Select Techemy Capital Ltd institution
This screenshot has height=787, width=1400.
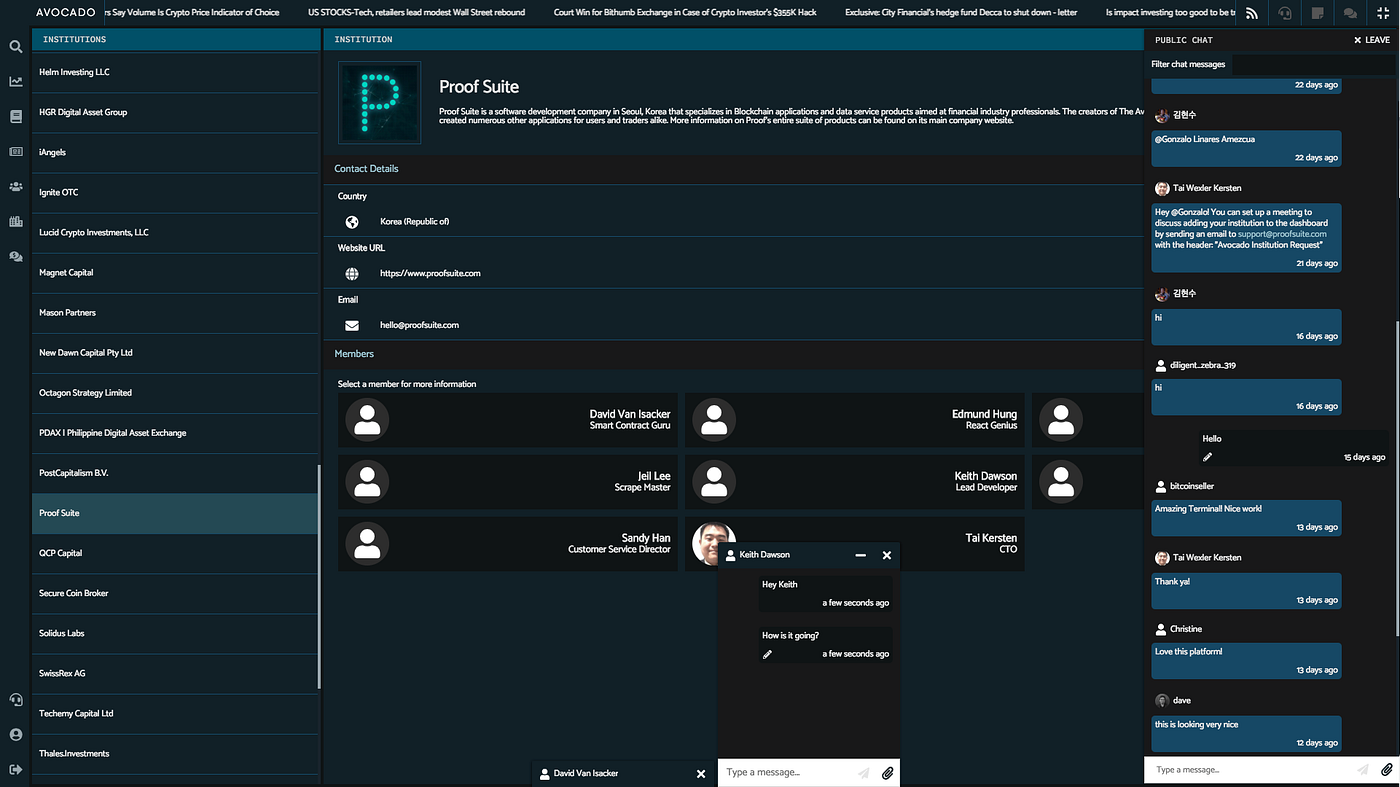click(175, 713)
